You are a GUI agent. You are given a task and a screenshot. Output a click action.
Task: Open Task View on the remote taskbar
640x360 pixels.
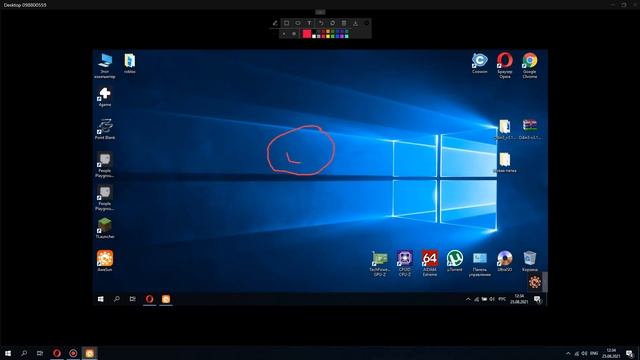133,299
